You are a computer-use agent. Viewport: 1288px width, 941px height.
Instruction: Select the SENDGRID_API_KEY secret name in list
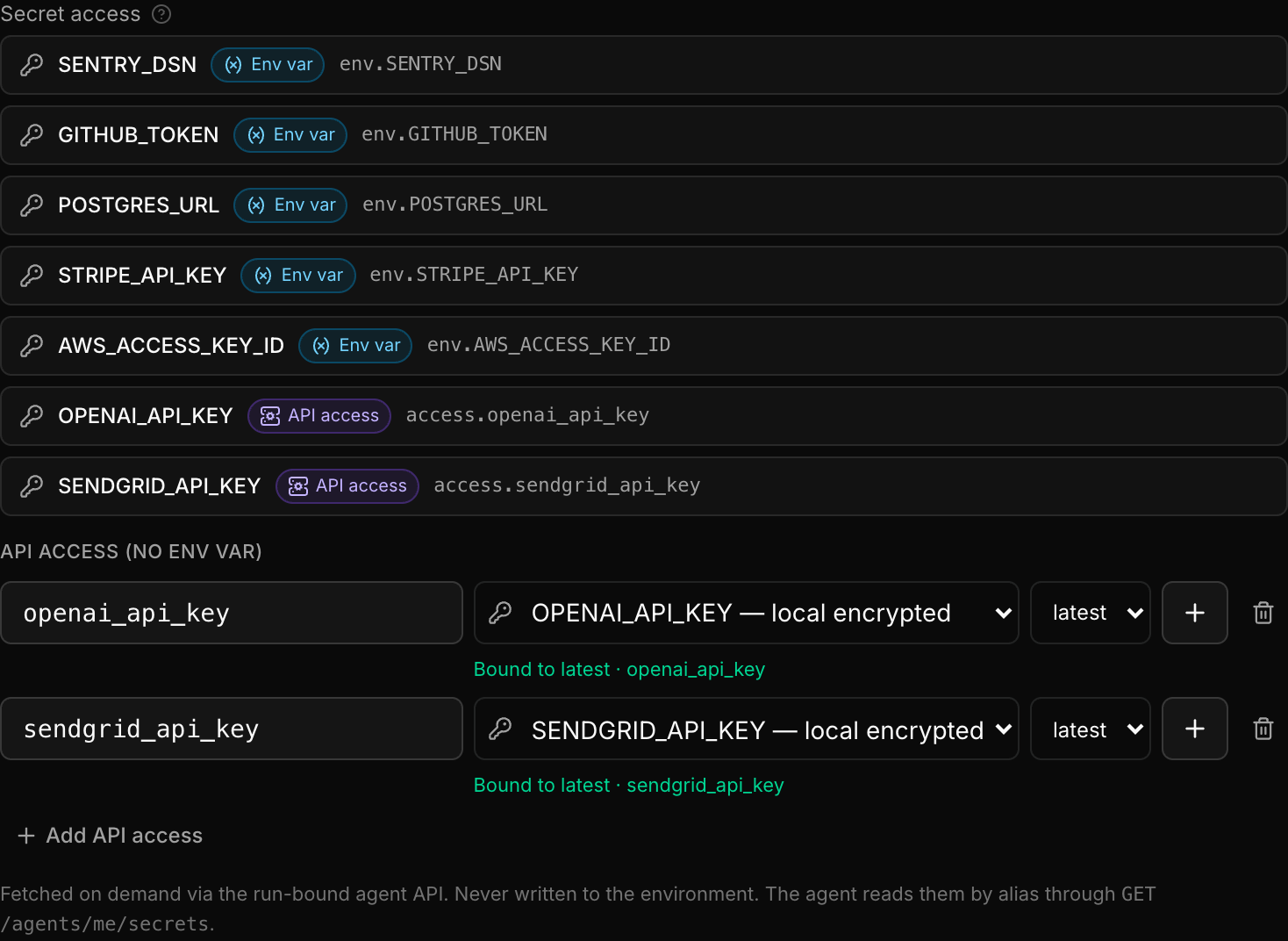(160, 486)
